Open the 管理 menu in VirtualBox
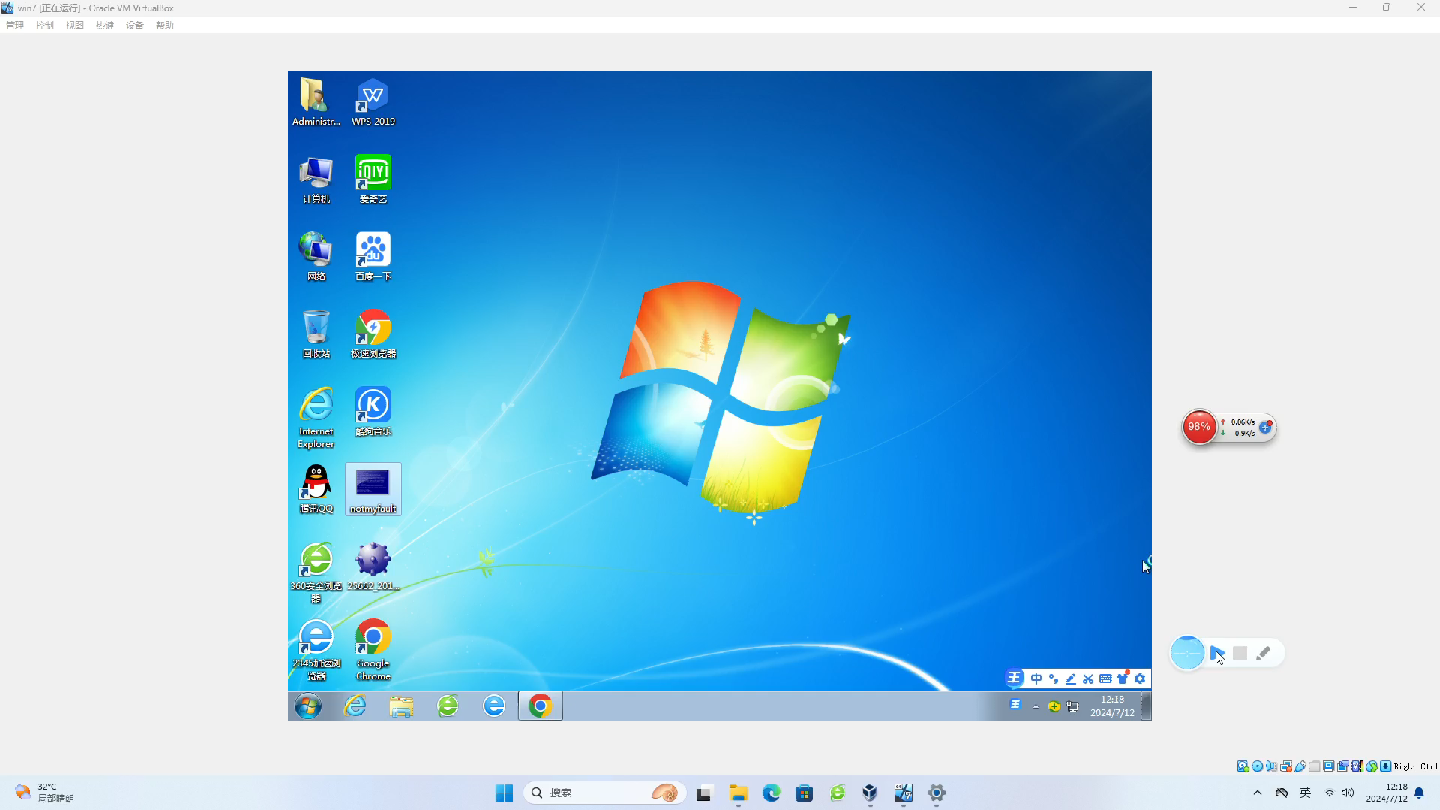This screenshot has height=810, width=1440. click(x=14, y=25)
